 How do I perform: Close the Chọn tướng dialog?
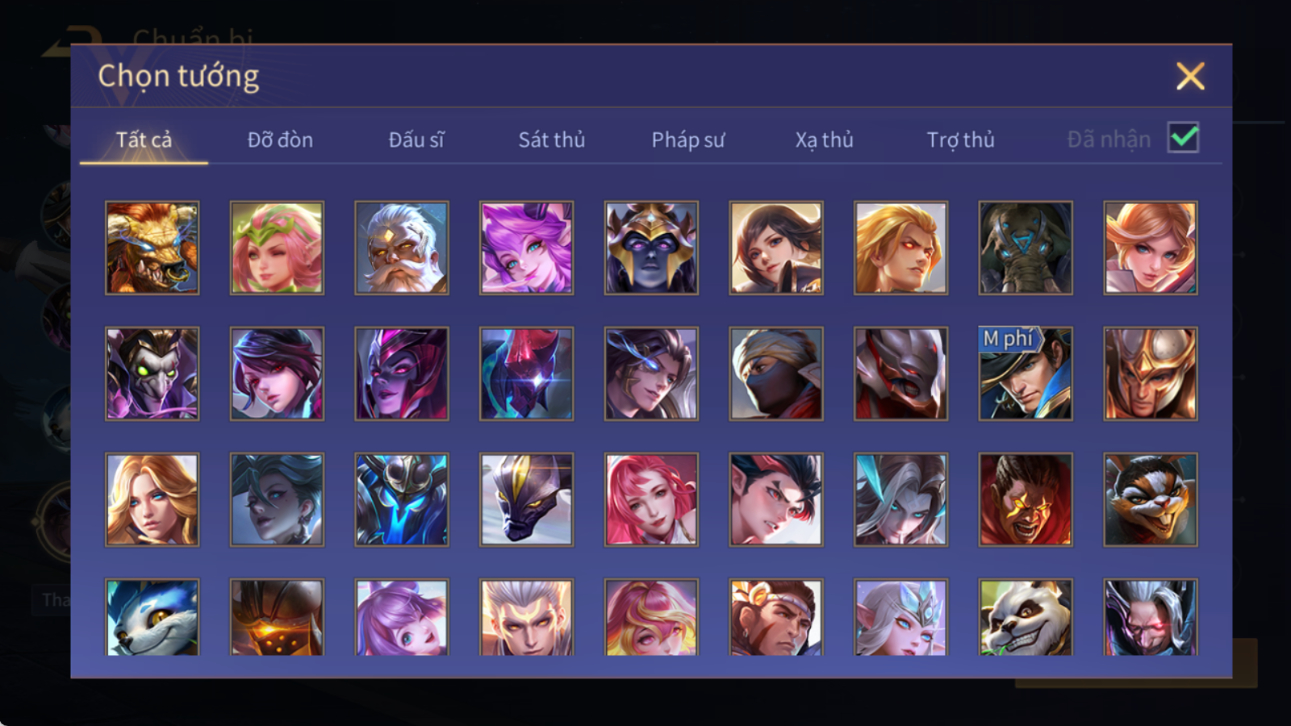pos(1190,76)
